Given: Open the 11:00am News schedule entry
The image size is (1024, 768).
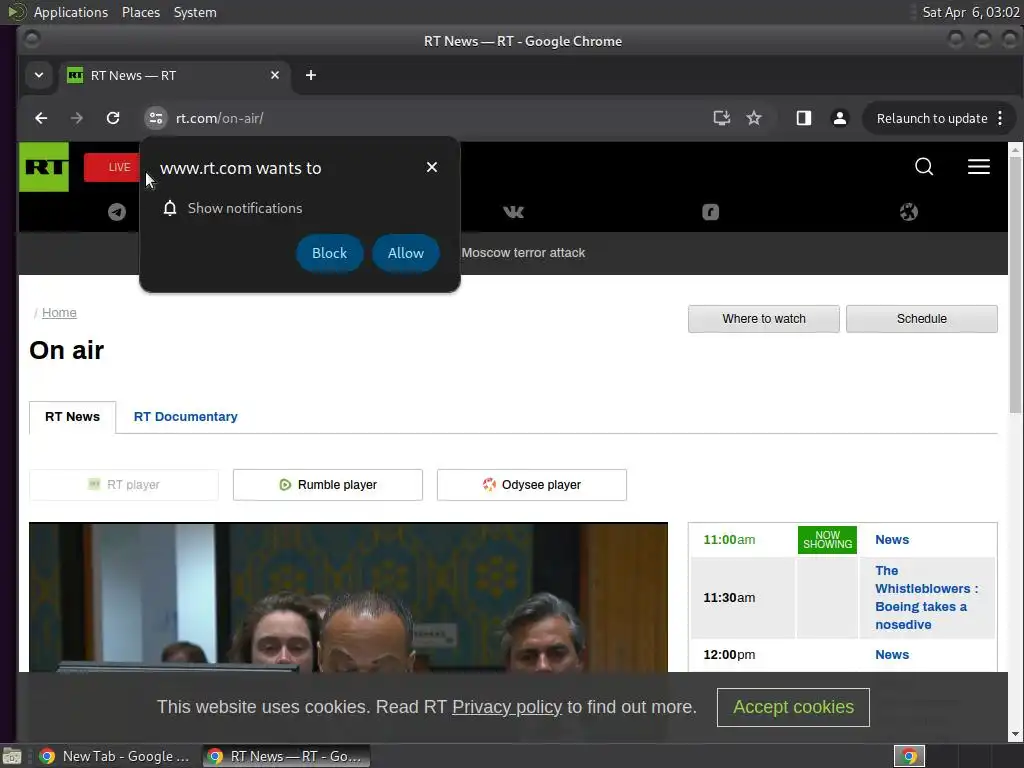Looking at the screenshot, I should pos(892,539).
